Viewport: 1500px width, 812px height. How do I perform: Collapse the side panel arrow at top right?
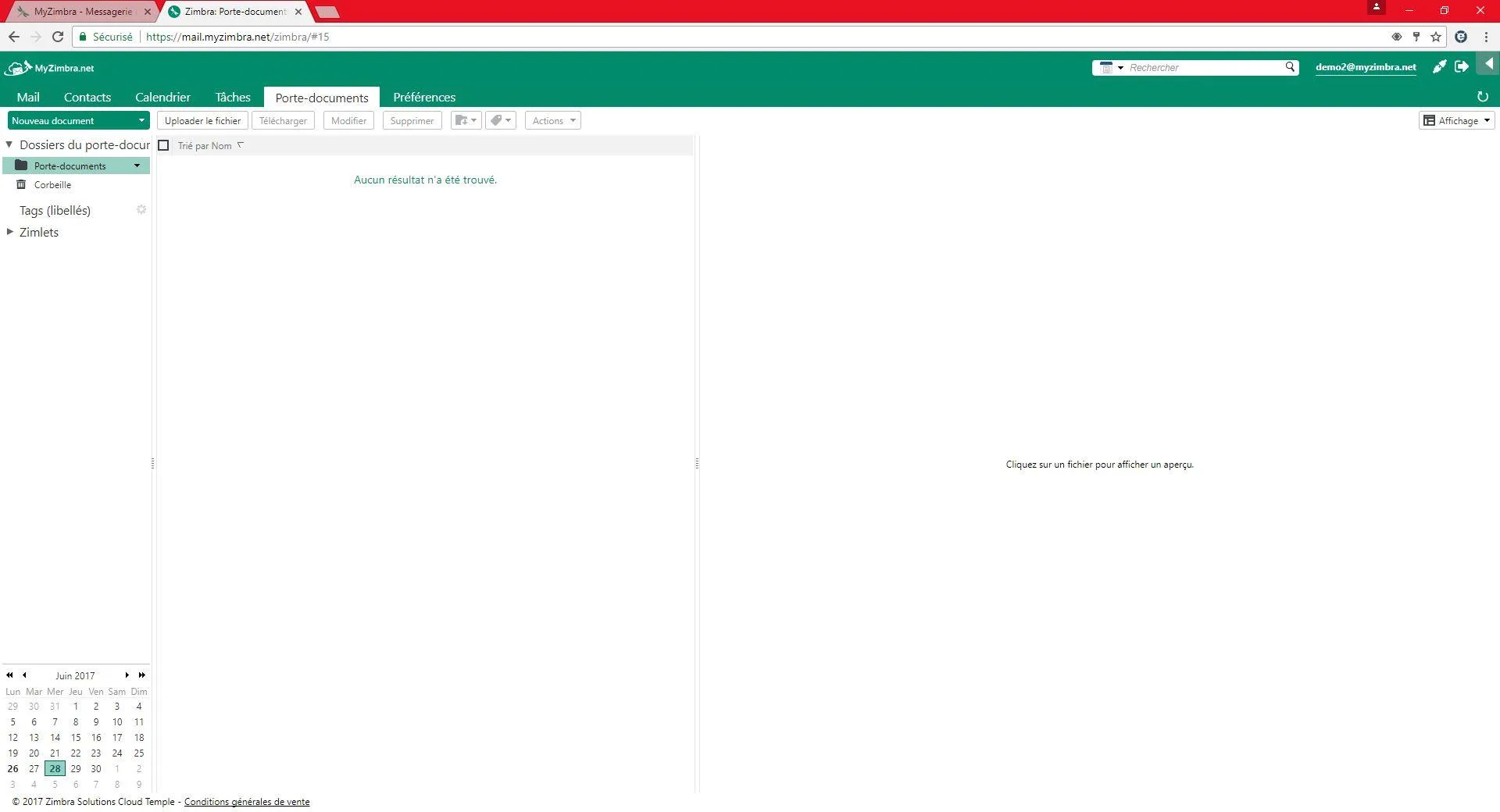(1489, 64)
